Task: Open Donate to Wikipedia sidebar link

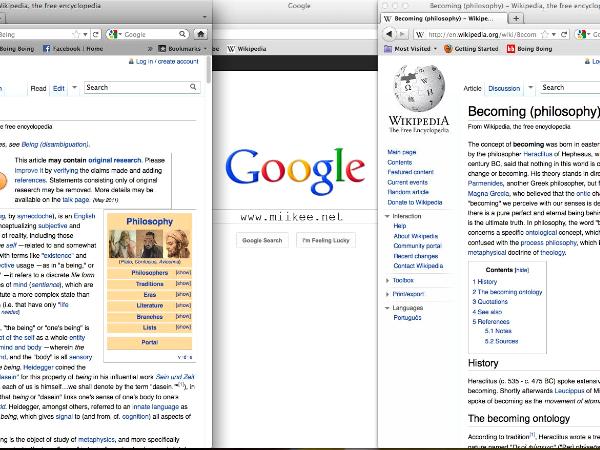Action: click(x=415, y=202)
